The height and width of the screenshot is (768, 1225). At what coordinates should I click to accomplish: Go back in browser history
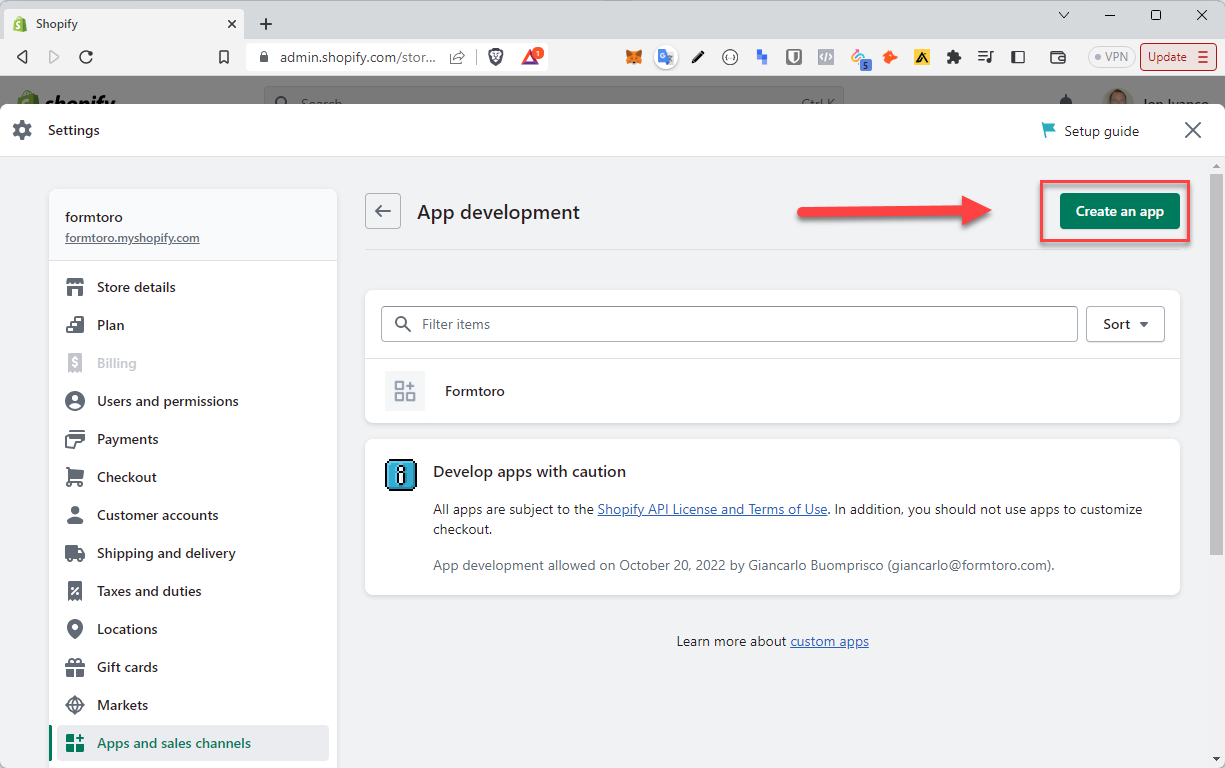click(x=22, y=57)
